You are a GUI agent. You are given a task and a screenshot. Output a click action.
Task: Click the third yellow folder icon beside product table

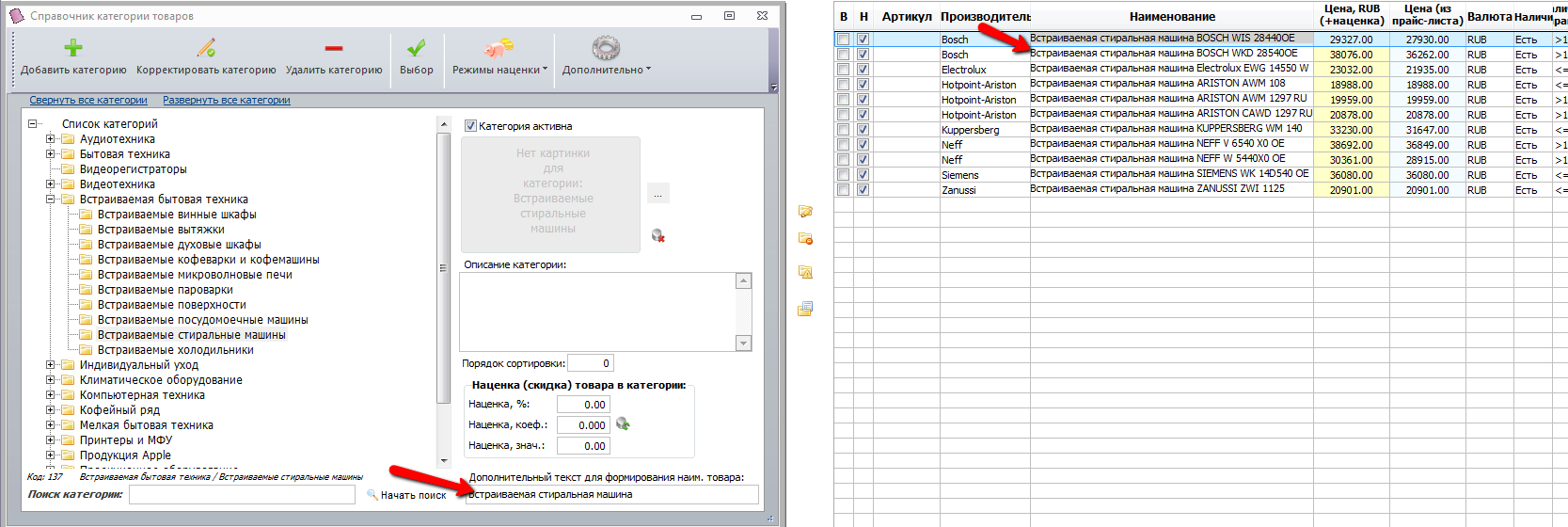(x=805, y=272)
